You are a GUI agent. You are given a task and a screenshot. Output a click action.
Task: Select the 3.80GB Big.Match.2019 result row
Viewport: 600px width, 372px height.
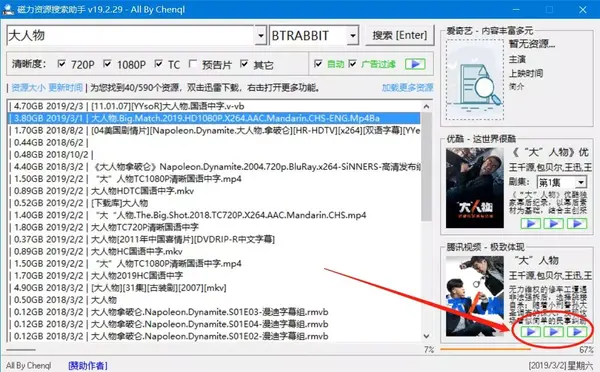click(x=214, y=118)
